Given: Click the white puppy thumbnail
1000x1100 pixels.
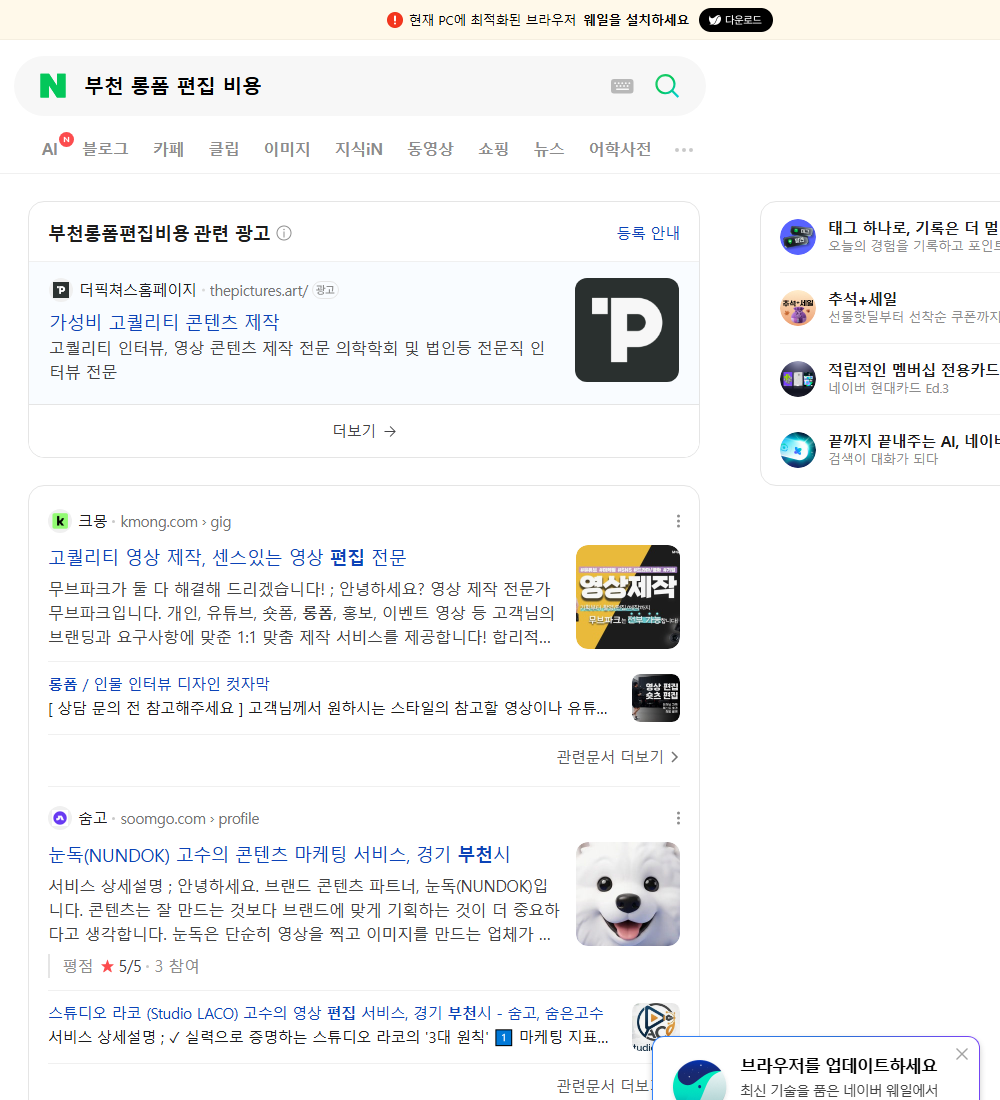Looking at the screenshot, I should point(627,894).
